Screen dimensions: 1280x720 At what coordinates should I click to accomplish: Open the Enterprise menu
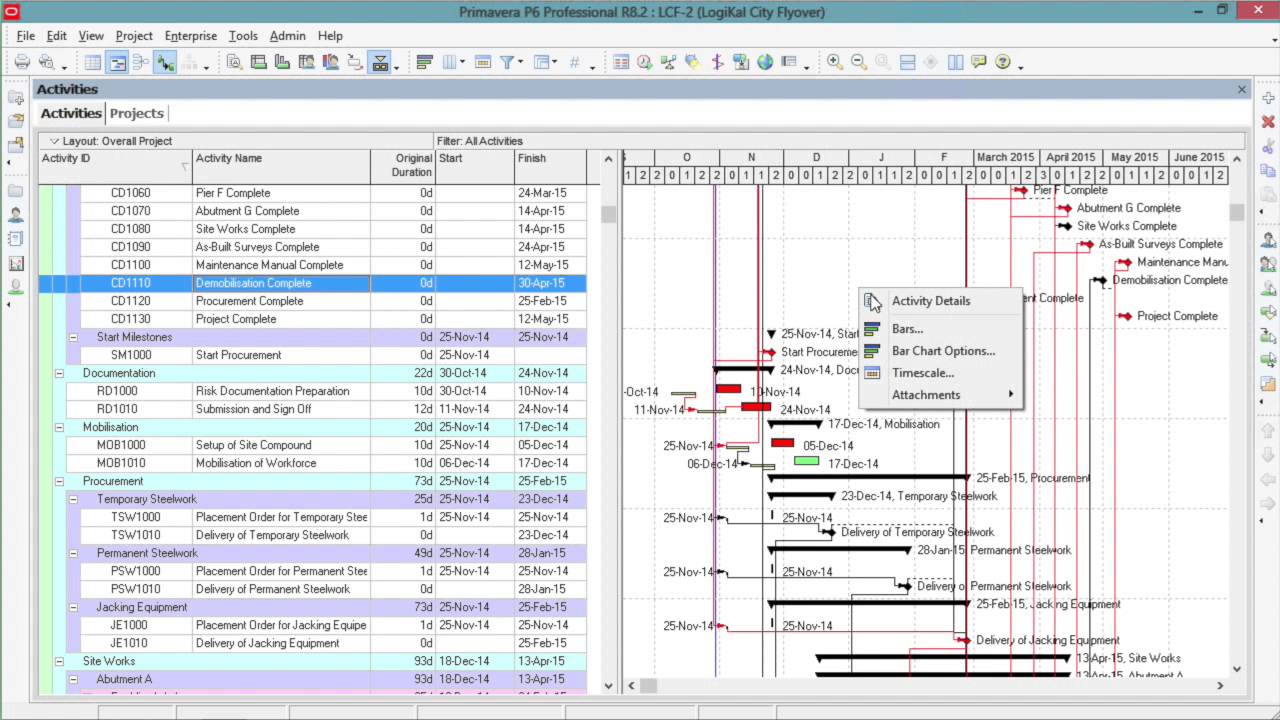[190, 36]
